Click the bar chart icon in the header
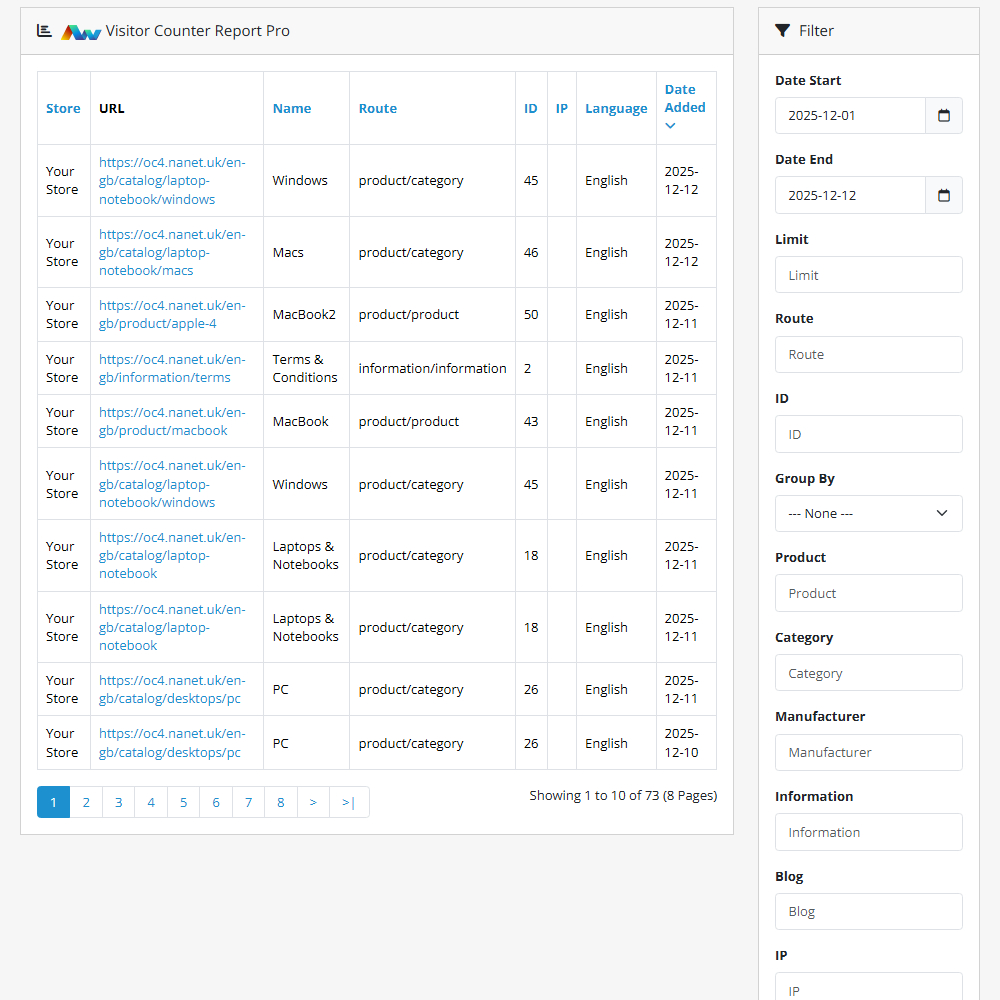This screenshot has width=1000, height=1000. point(43,30)
